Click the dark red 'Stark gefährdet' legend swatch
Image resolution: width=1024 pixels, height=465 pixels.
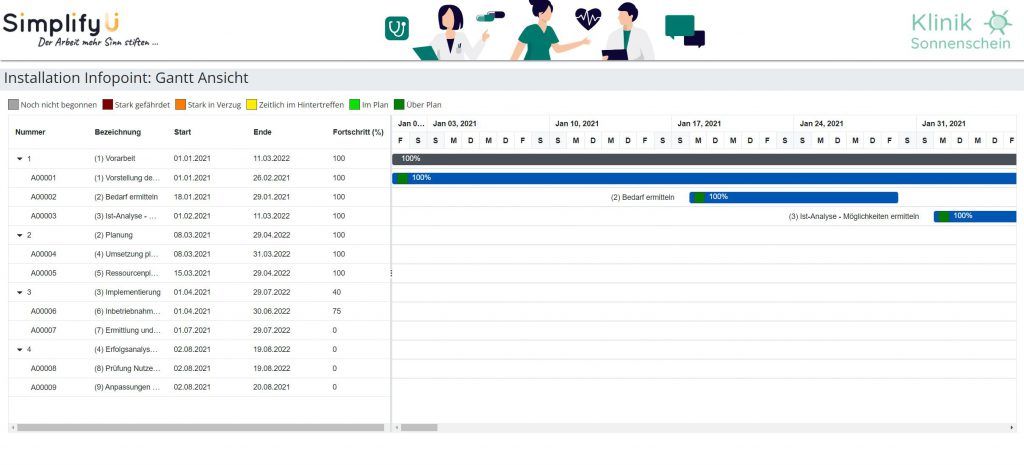pyautogui.click(x=108, y=104)
